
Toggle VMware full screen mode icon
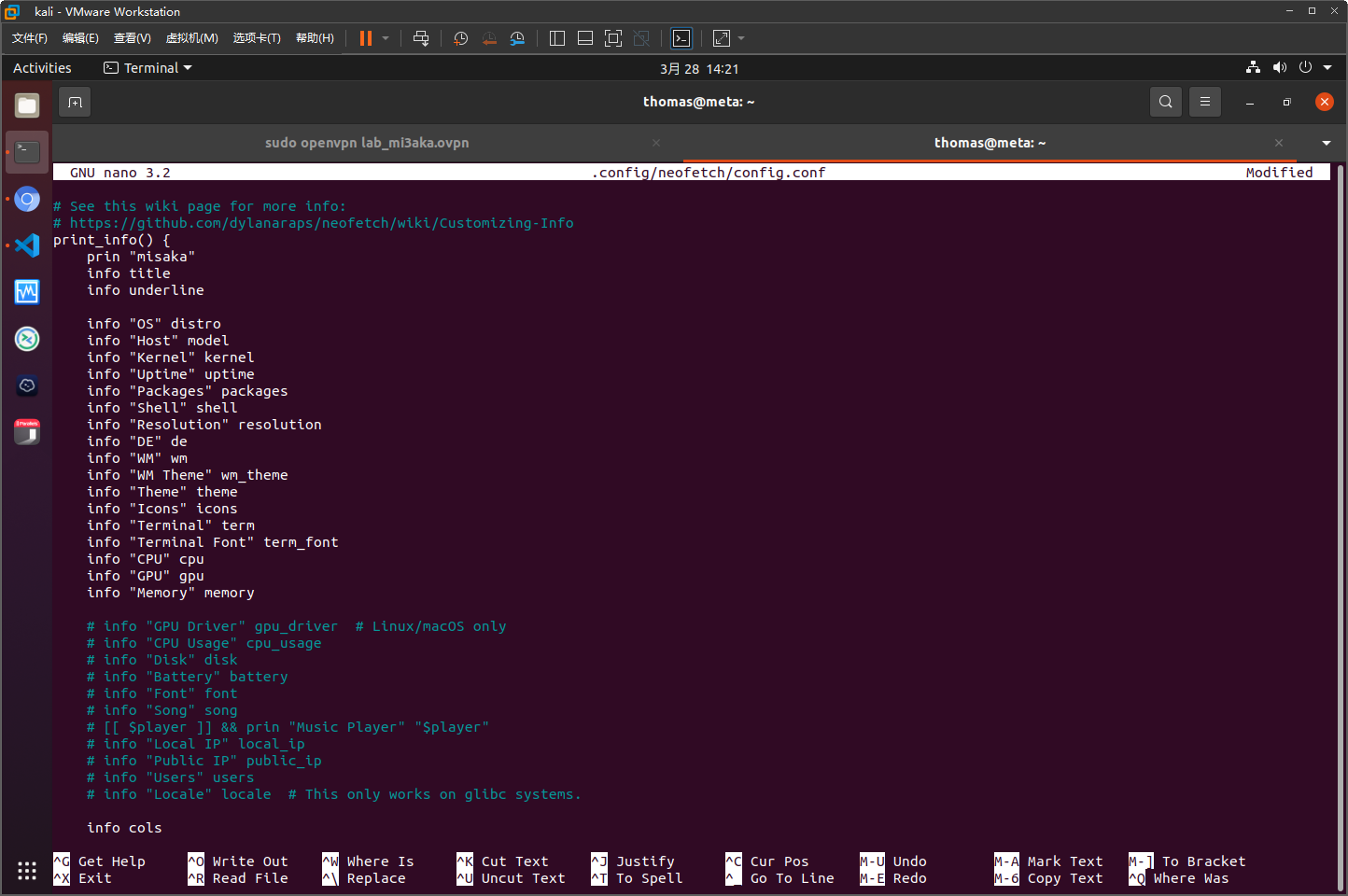613,38
